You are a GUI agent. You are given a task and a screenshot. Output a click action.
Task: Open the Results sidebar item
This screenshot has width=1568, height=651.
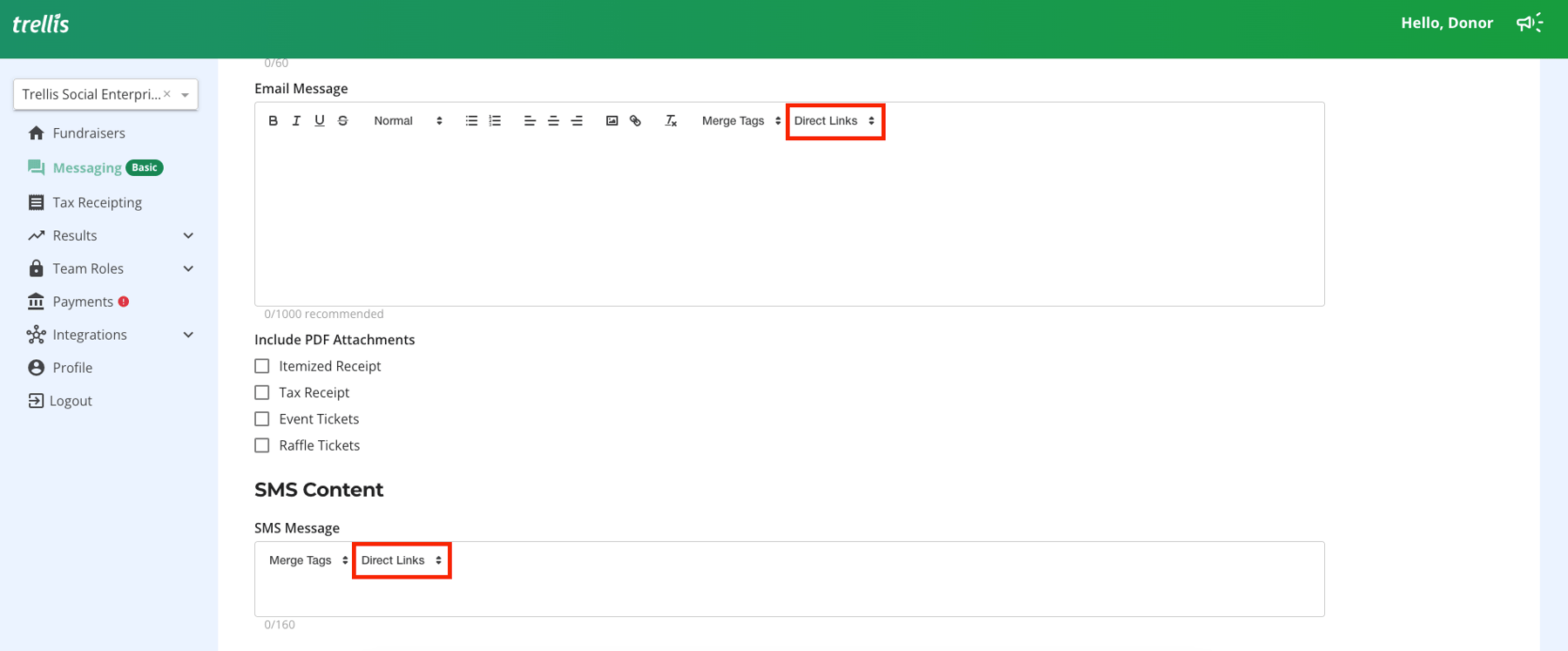(x=75, y=235)
